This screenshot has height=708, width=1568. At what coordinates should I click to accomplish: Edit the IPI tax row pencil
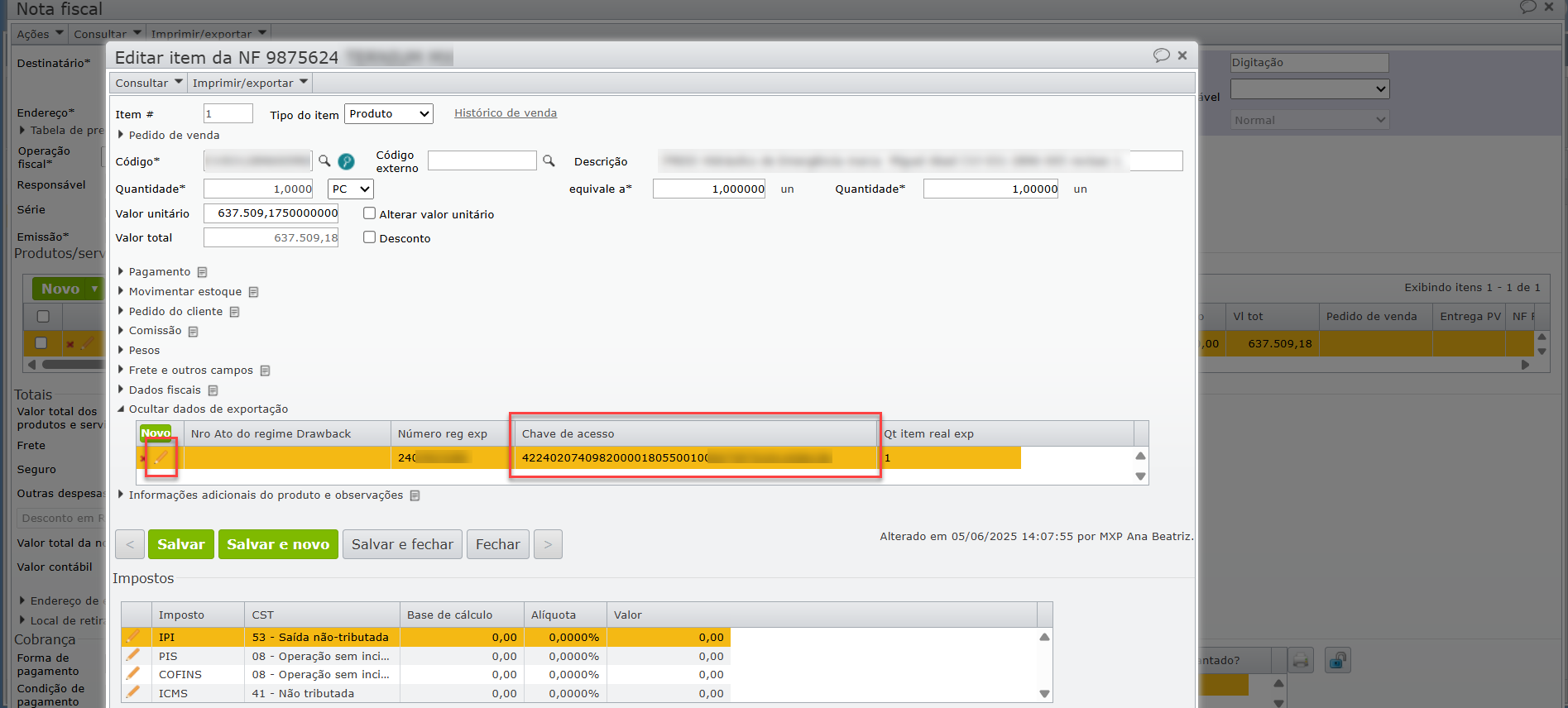pos(132,636)
